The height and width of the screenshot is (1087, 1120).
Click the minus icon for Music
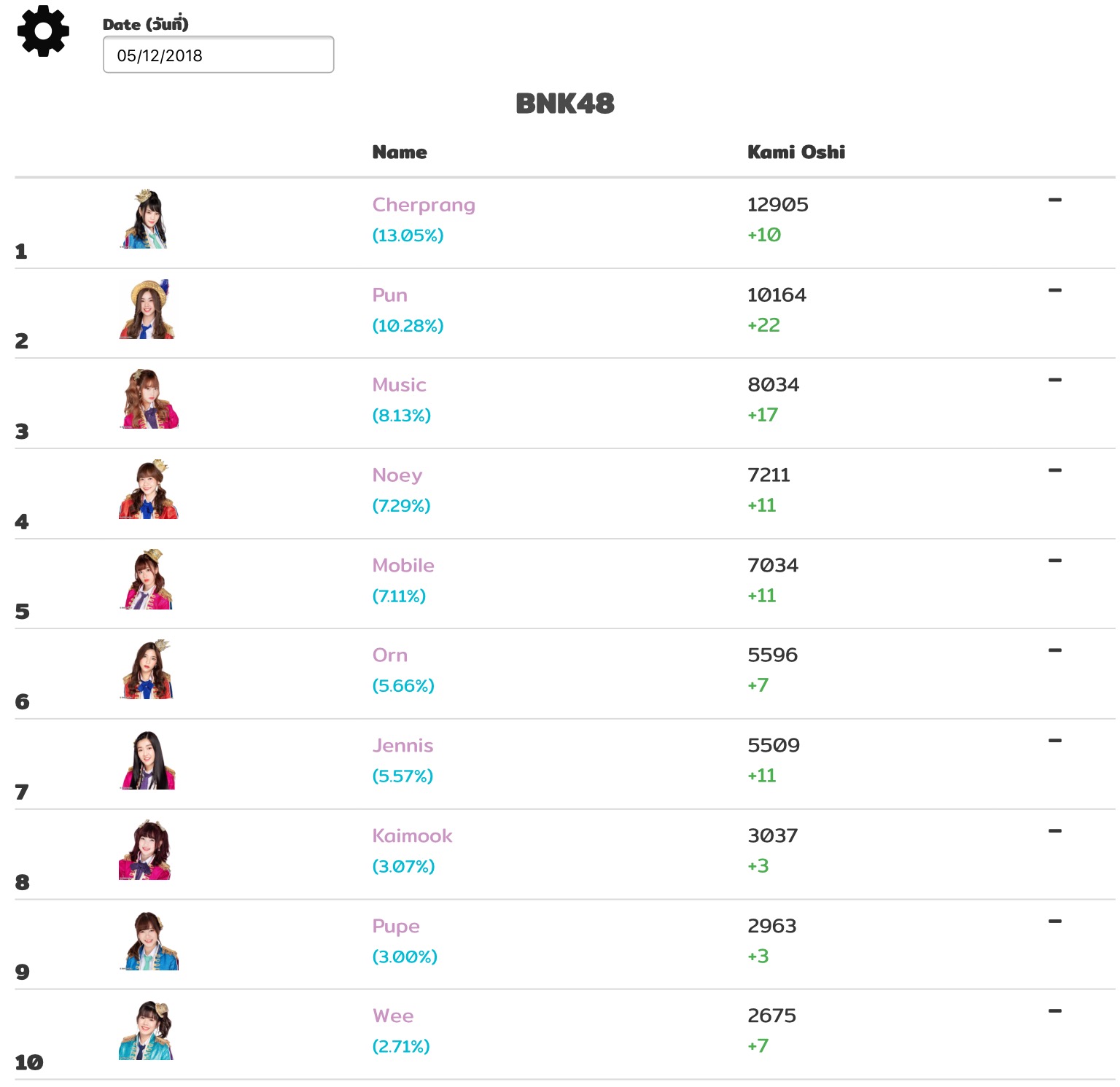coord(1054,380)
